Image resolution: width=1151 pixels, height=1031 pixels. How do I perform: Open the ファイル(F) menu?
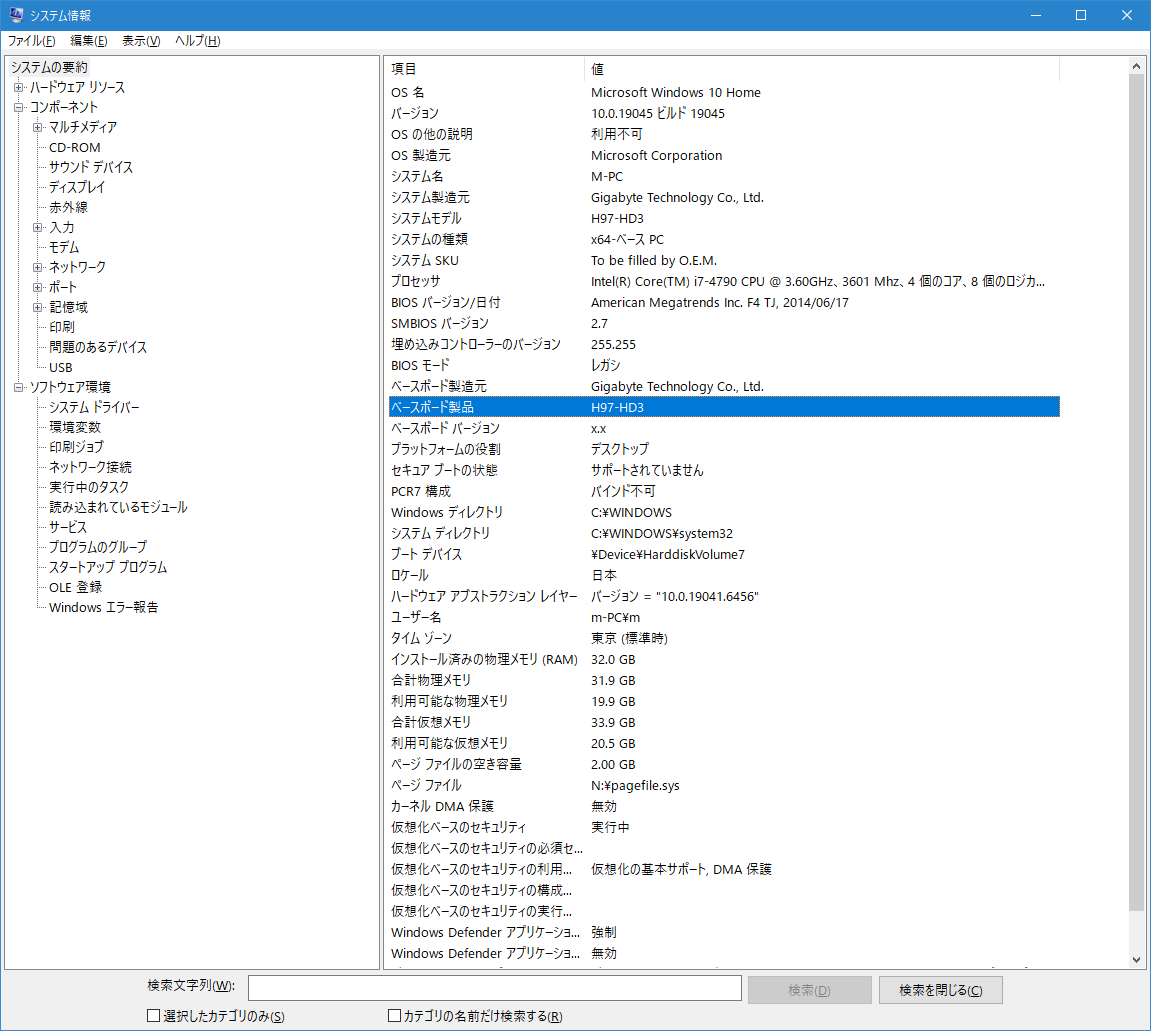pos(31,41)
